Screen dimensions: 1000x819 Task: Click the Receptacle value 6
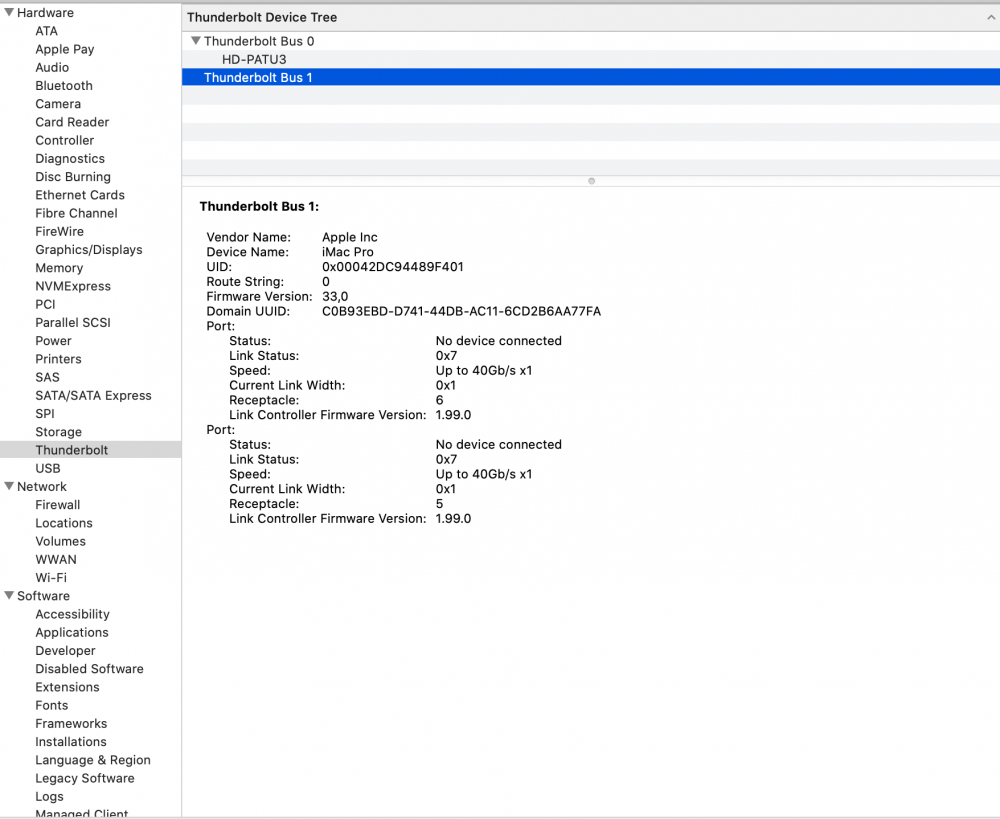439,400
